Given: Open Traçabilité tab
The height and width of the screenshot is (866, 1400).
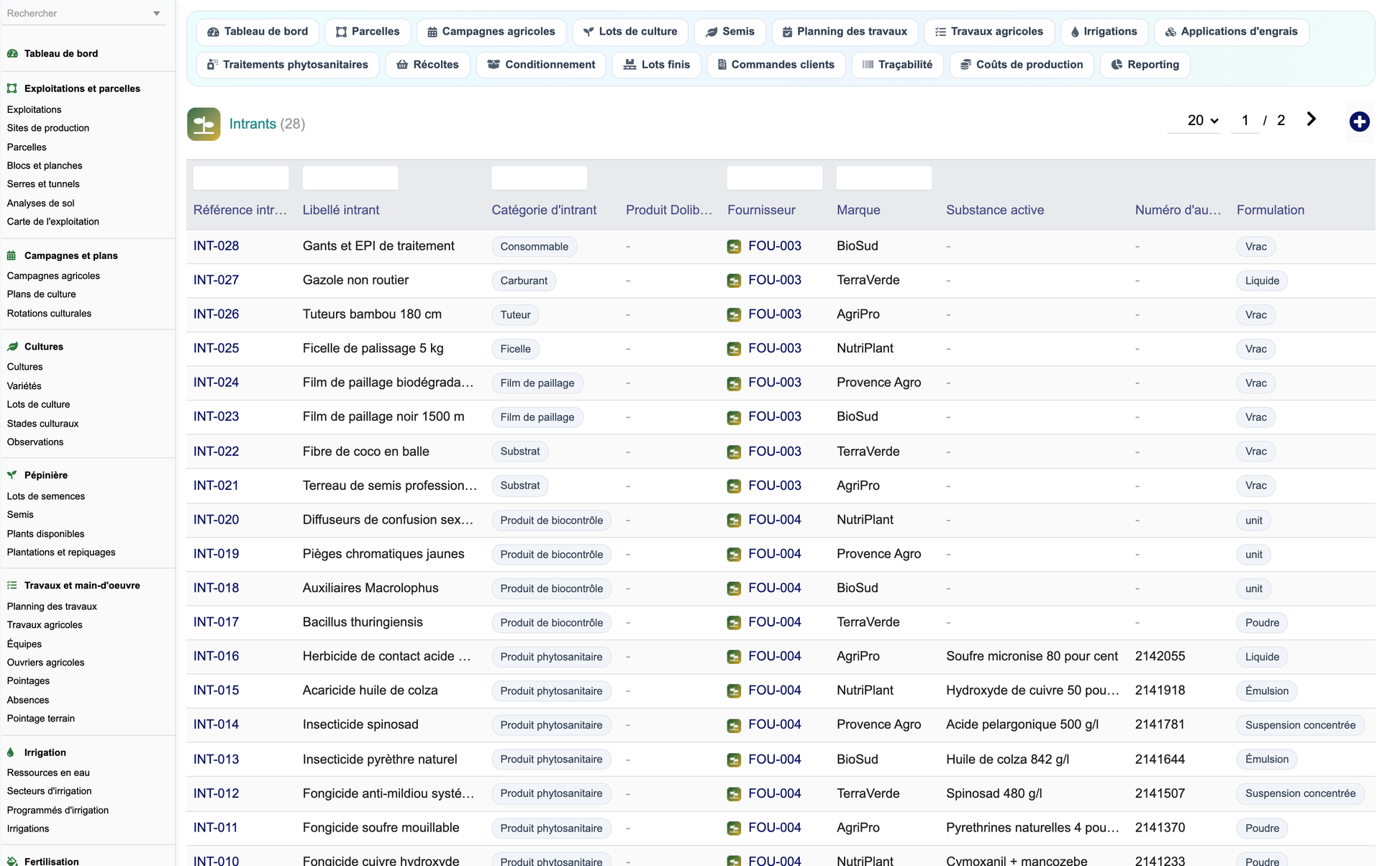Looking at the screenshot, I should tap(898, 65).
